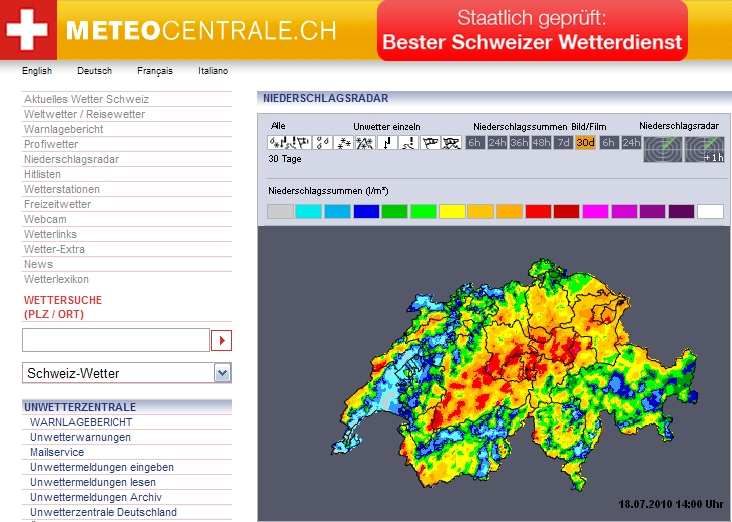The image size is (732, 522).
Task: Open Unwettermeldungen Archiv link
Action: click(x=96, y=497)
